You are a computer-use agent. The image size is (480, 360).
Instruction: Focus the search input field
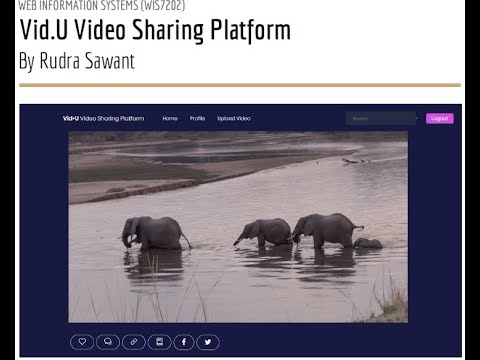pyautogui.click(x=381, y=118)
